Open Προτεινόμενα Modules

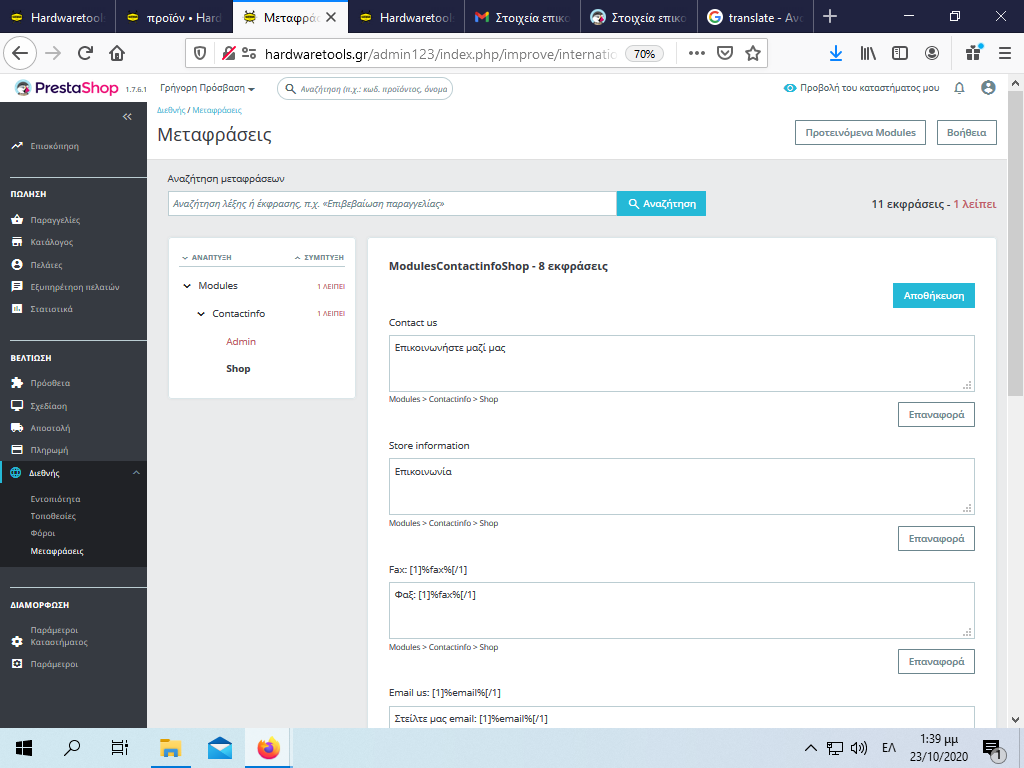click(860, 133)
